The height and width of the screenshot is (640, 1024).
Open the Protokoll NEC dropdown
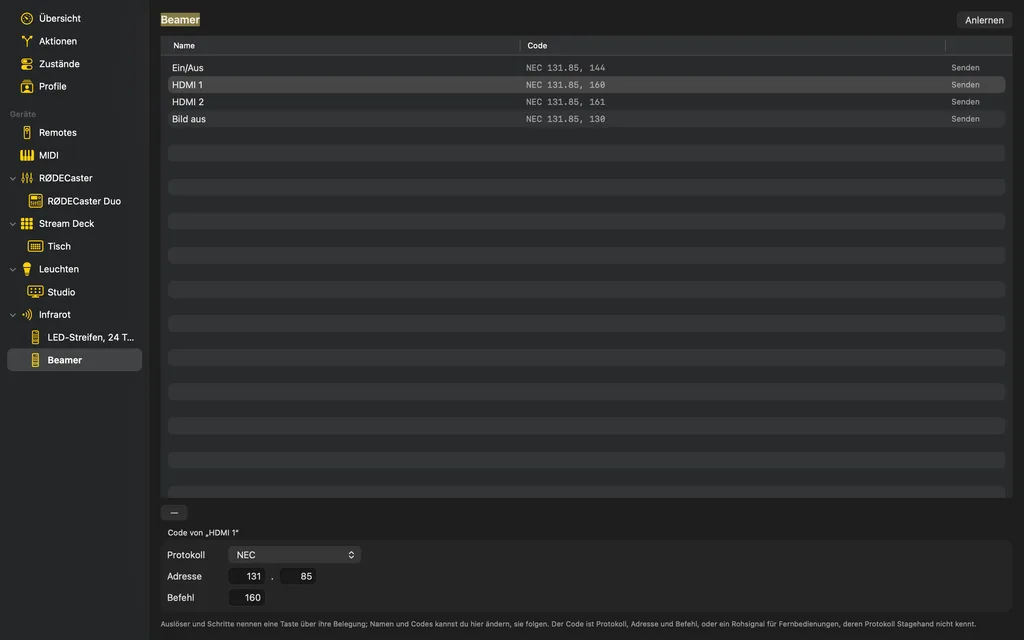[295, 555]
